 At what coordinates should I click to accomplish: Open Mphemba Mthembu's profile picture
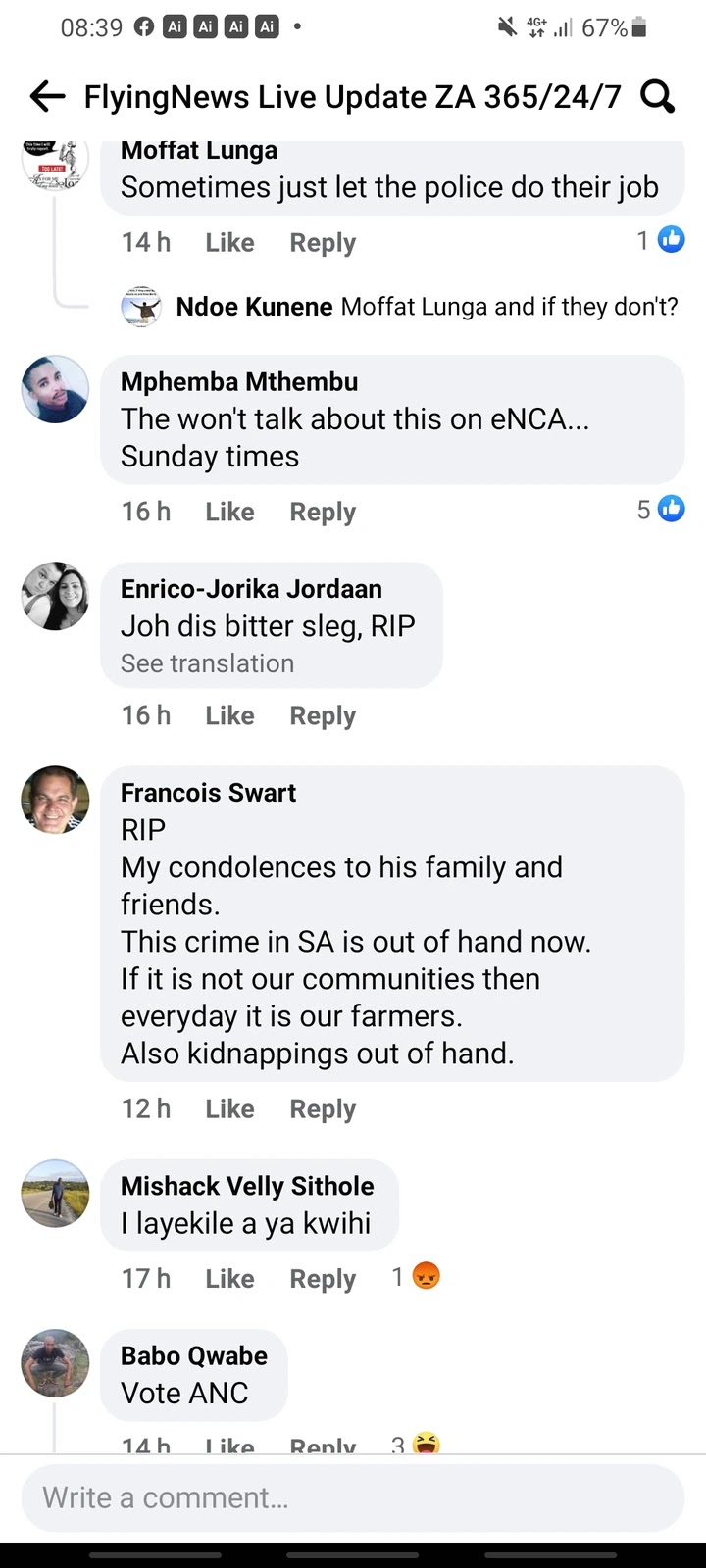pyautogui.click(x=56, y=389)
